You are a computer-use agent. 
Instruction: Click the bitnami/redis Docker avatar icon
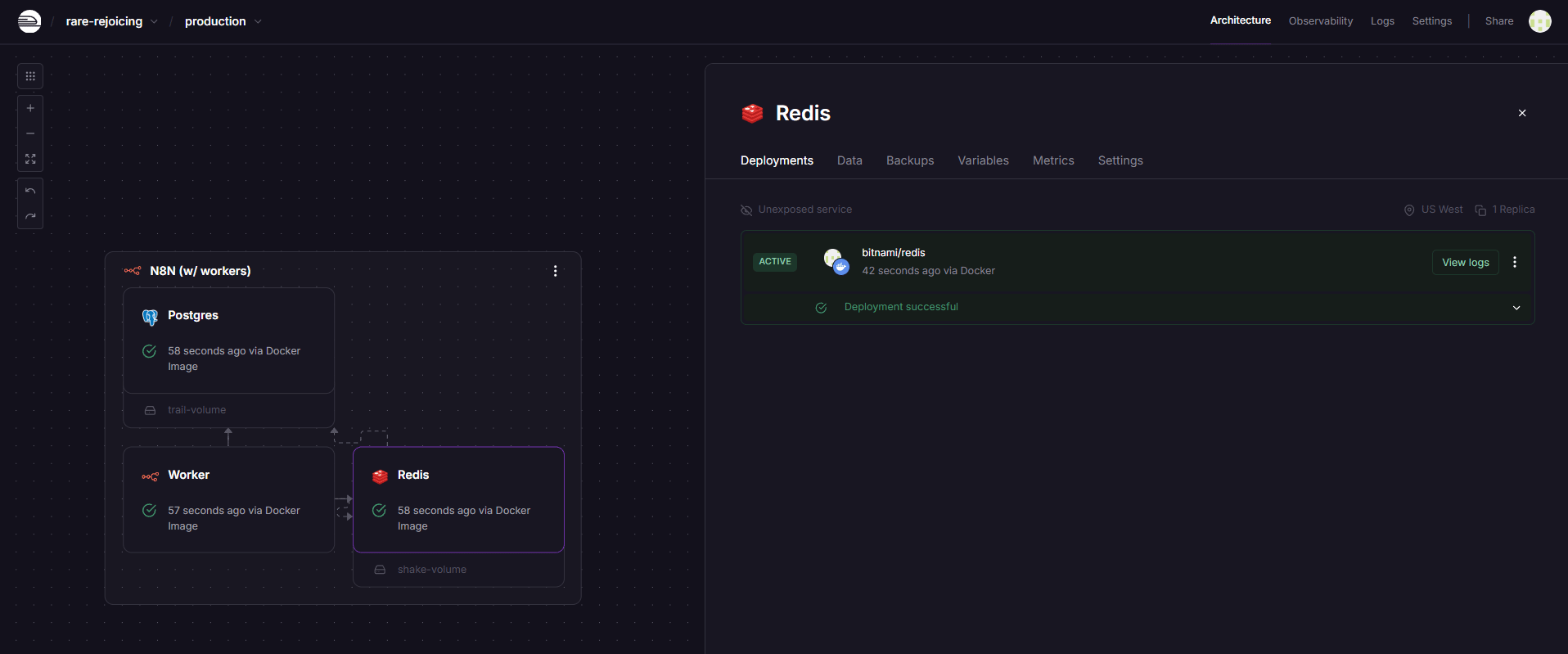(836, 262)
